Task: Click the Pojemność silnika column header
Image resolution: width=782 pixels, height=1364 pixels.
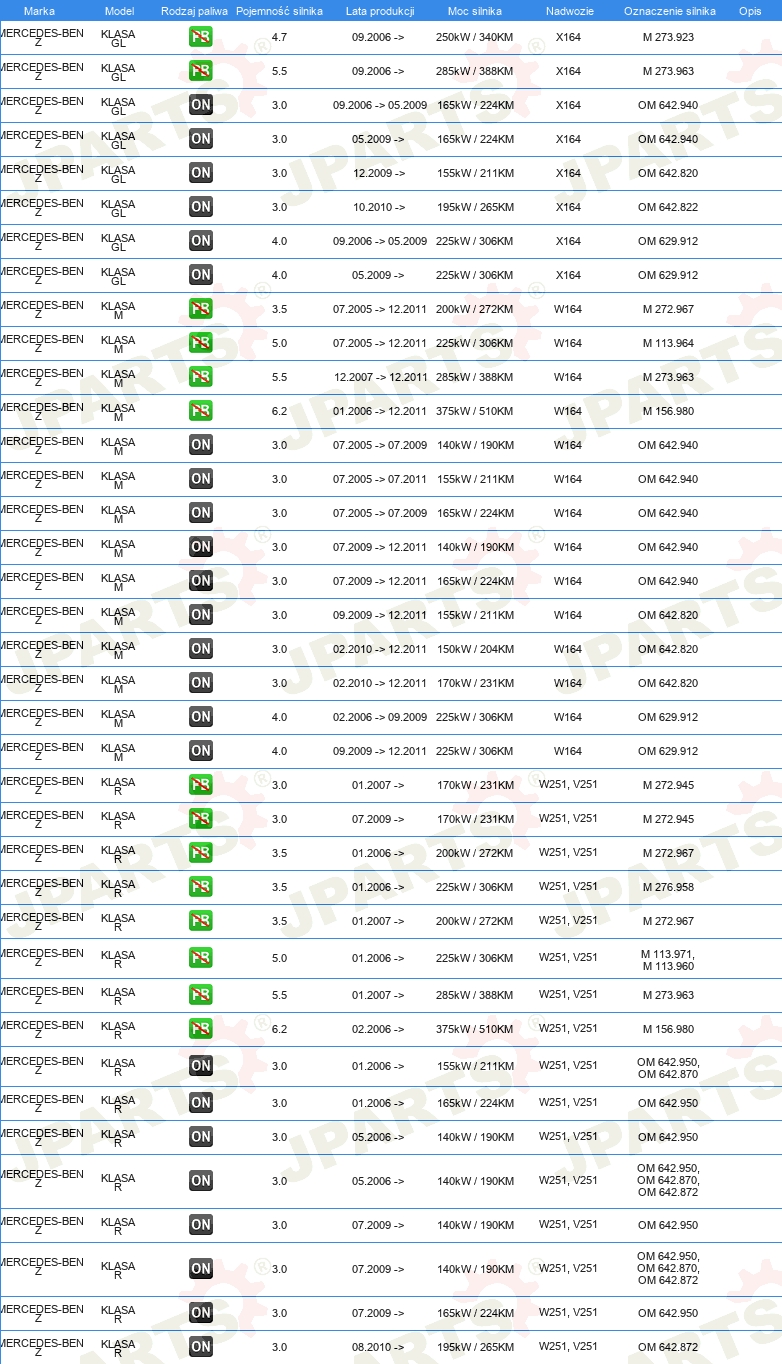Action: point(279,11)
